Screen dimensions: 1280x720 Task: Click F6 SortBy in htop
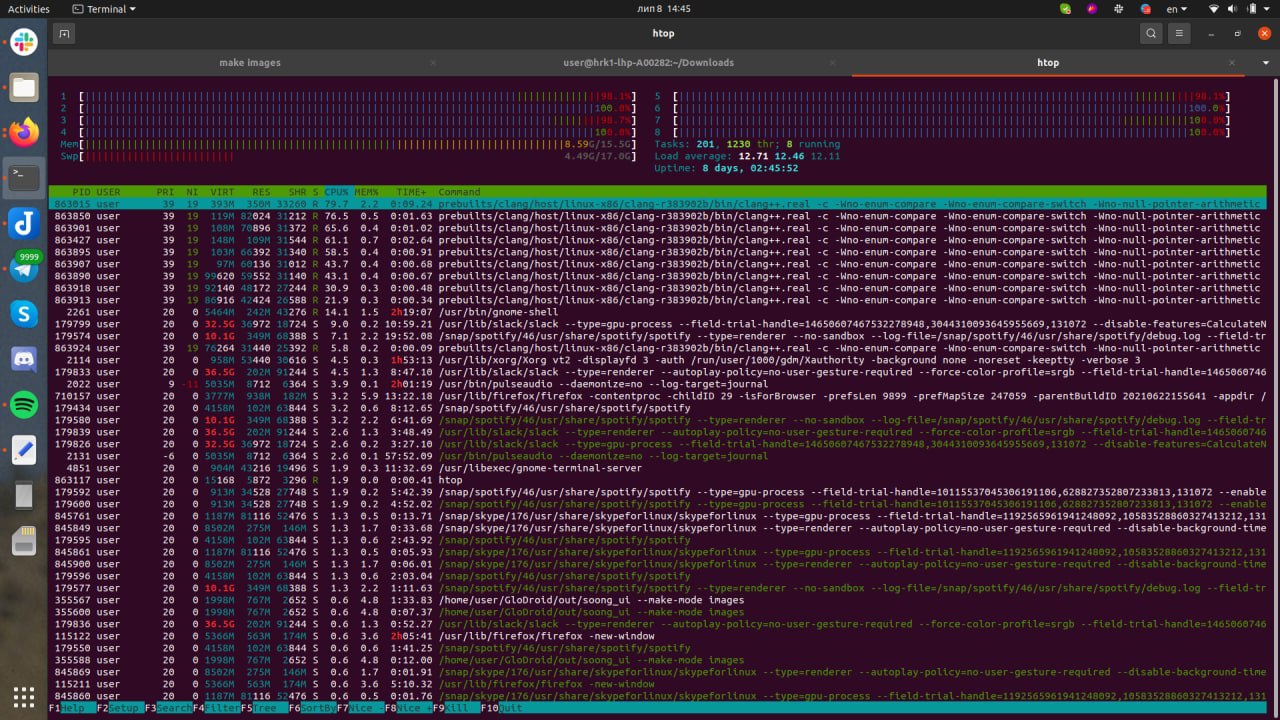312,708
